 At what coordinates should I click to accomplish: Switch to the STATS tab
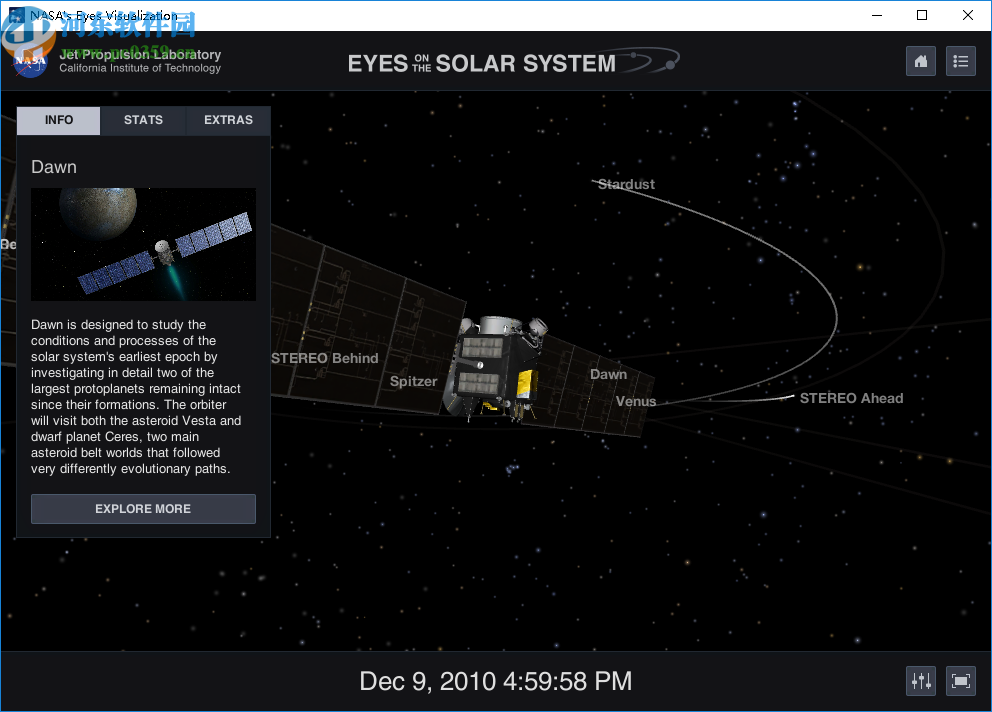click(142, 120)
